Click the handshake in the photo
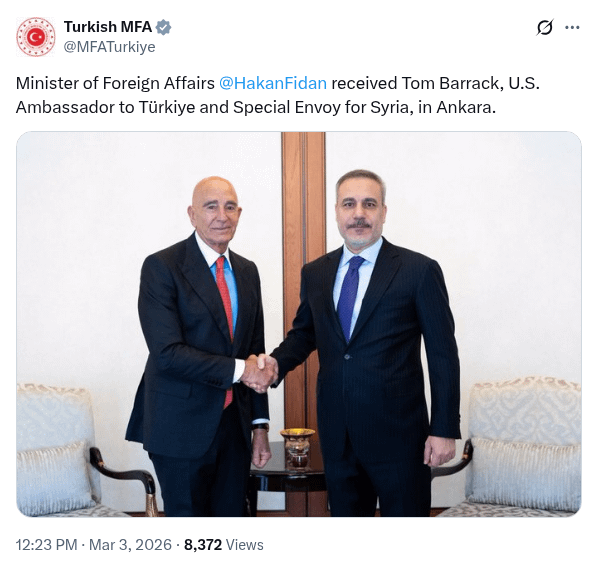 [x=259, y=373]
